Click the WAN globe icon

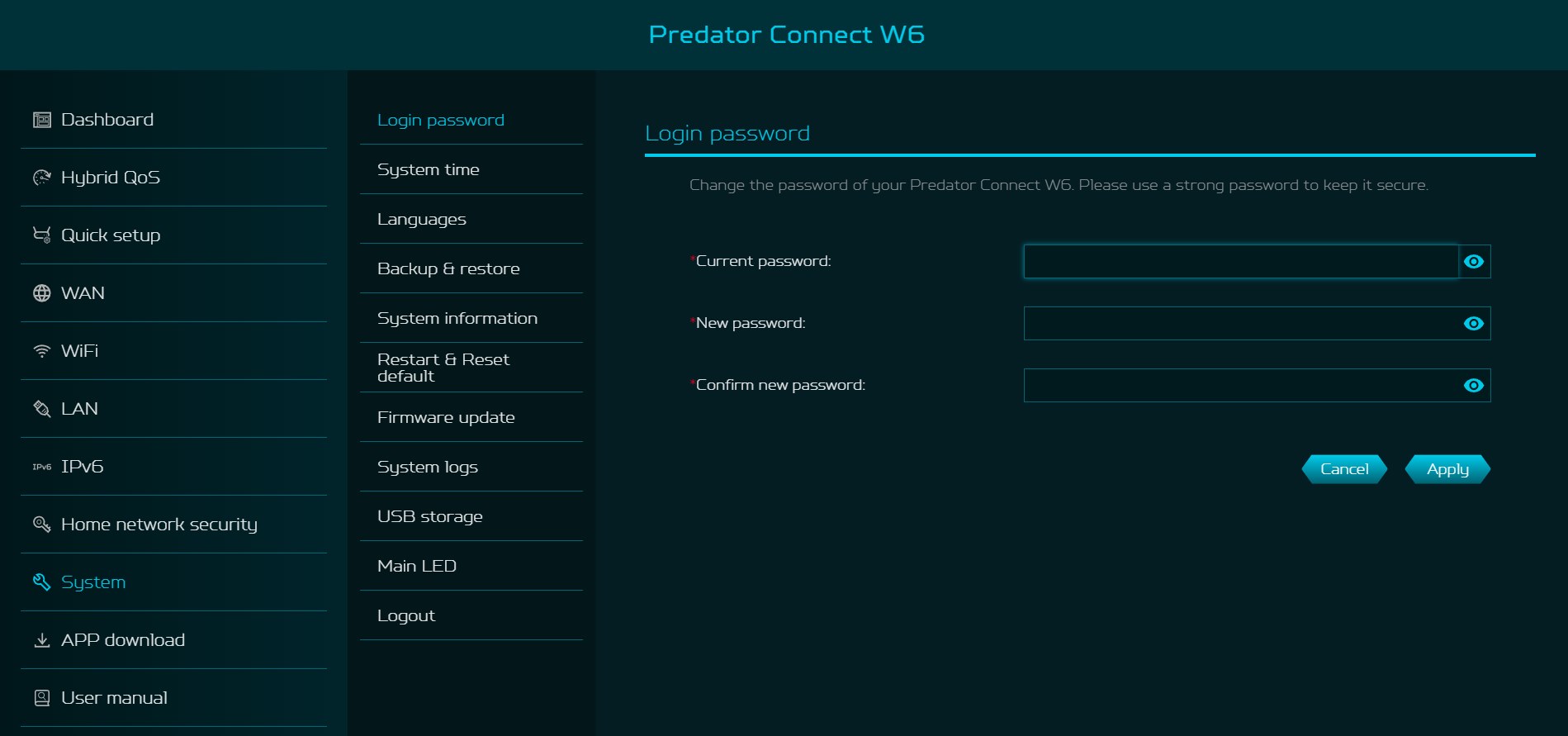pyautogui.click(x=41, y=293)
